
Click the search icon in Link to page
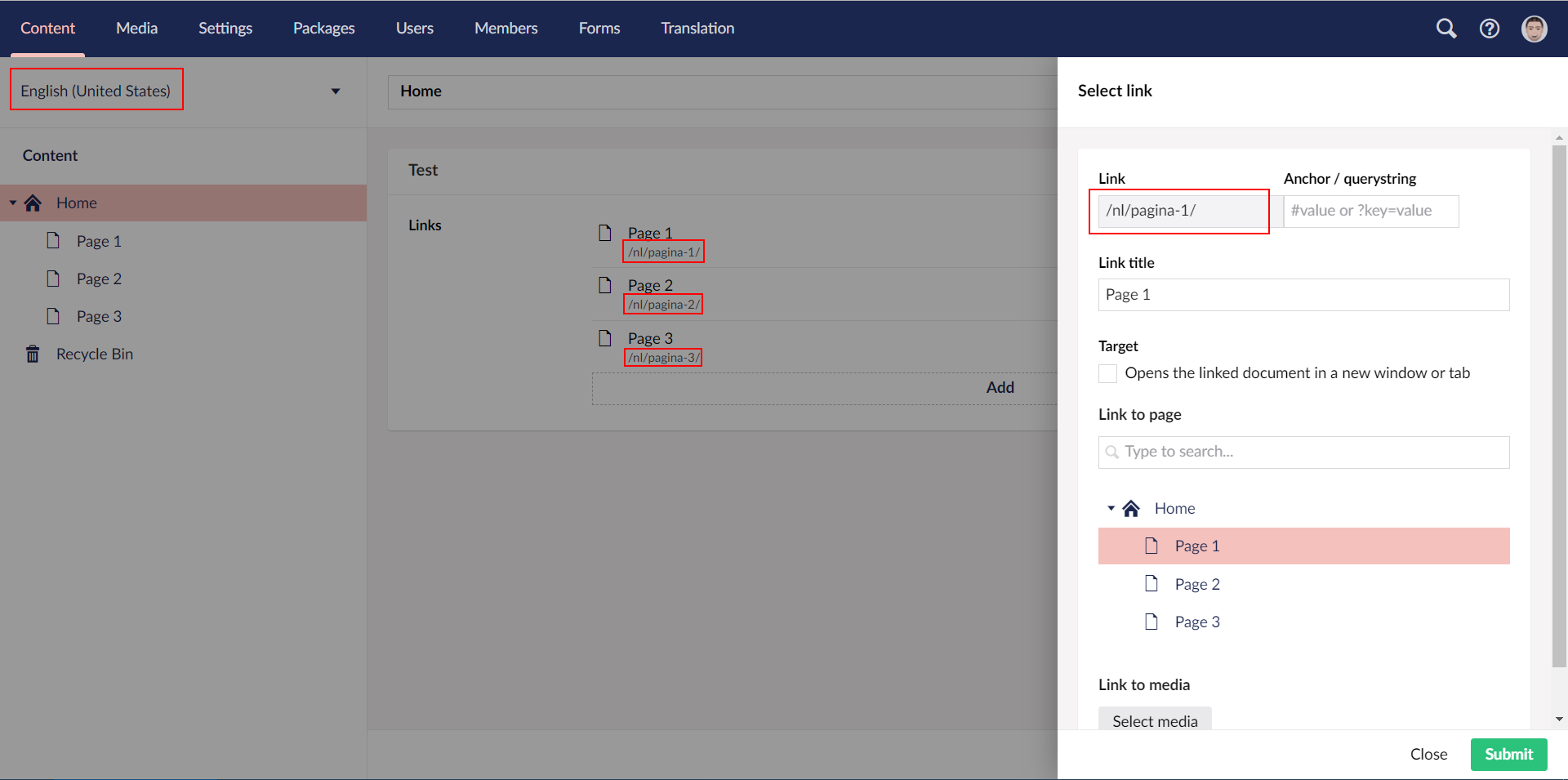(x=1111, y=452)
